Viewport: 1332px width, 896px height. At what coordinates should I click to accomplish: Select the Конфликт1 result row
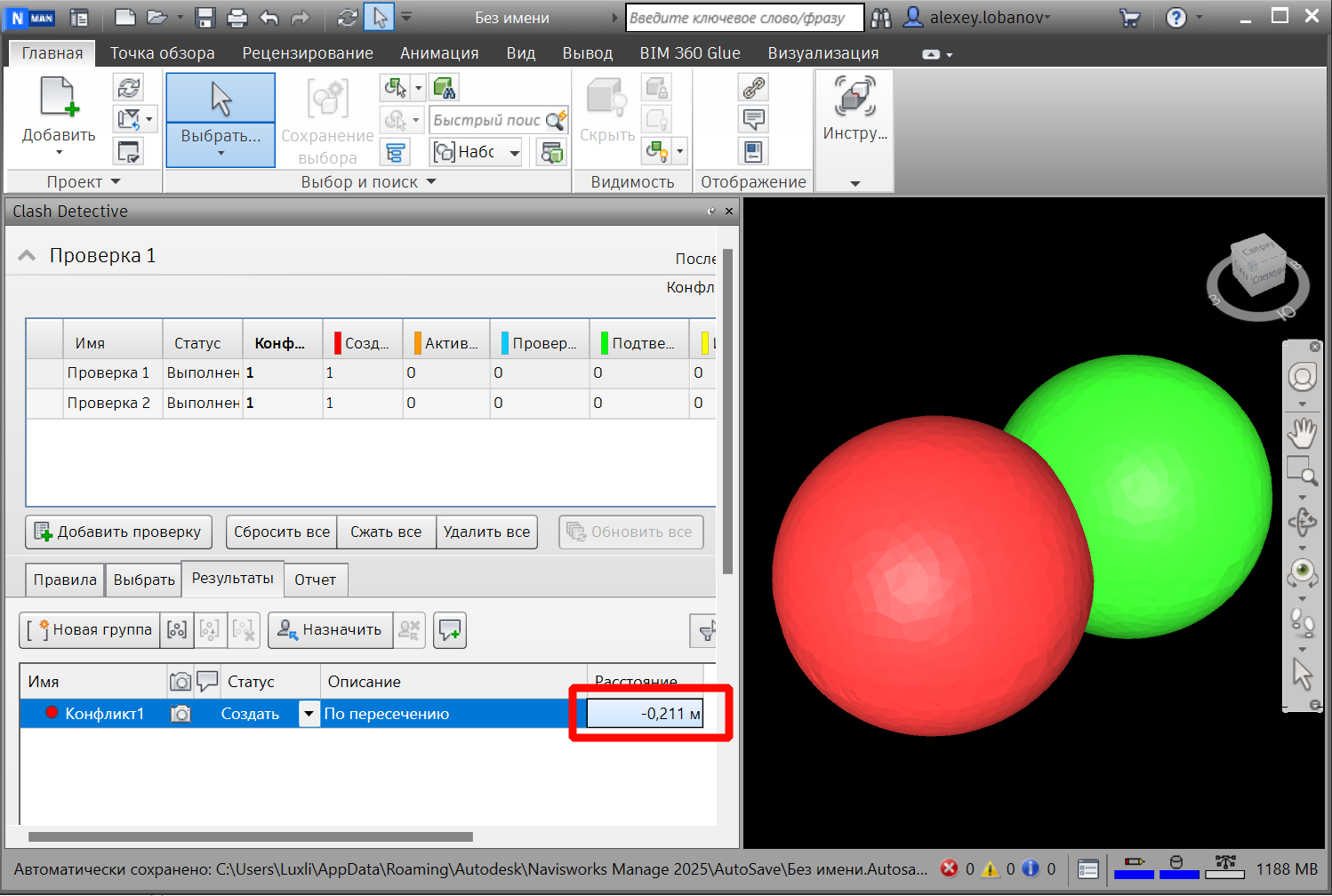pos(362,714)
